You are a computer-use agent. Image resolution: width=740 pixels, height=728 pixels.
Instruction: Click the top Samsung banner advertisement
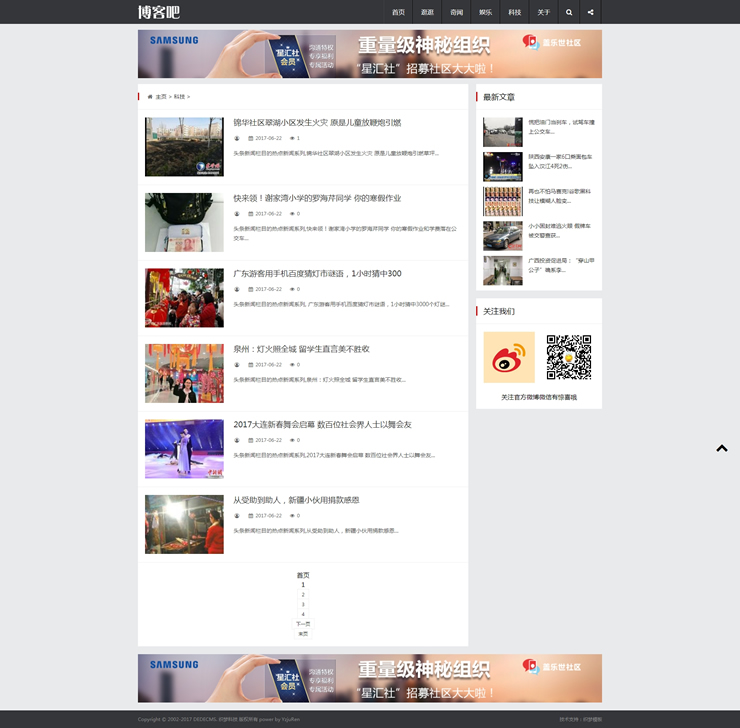pyautogui.click(x=370, y=54)
